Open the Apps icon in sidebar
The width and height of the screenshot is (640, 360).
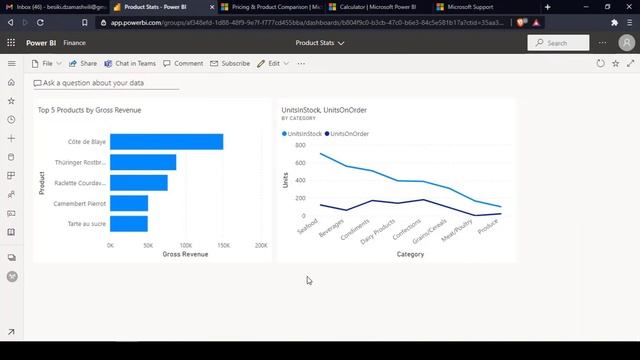point(11,176)
